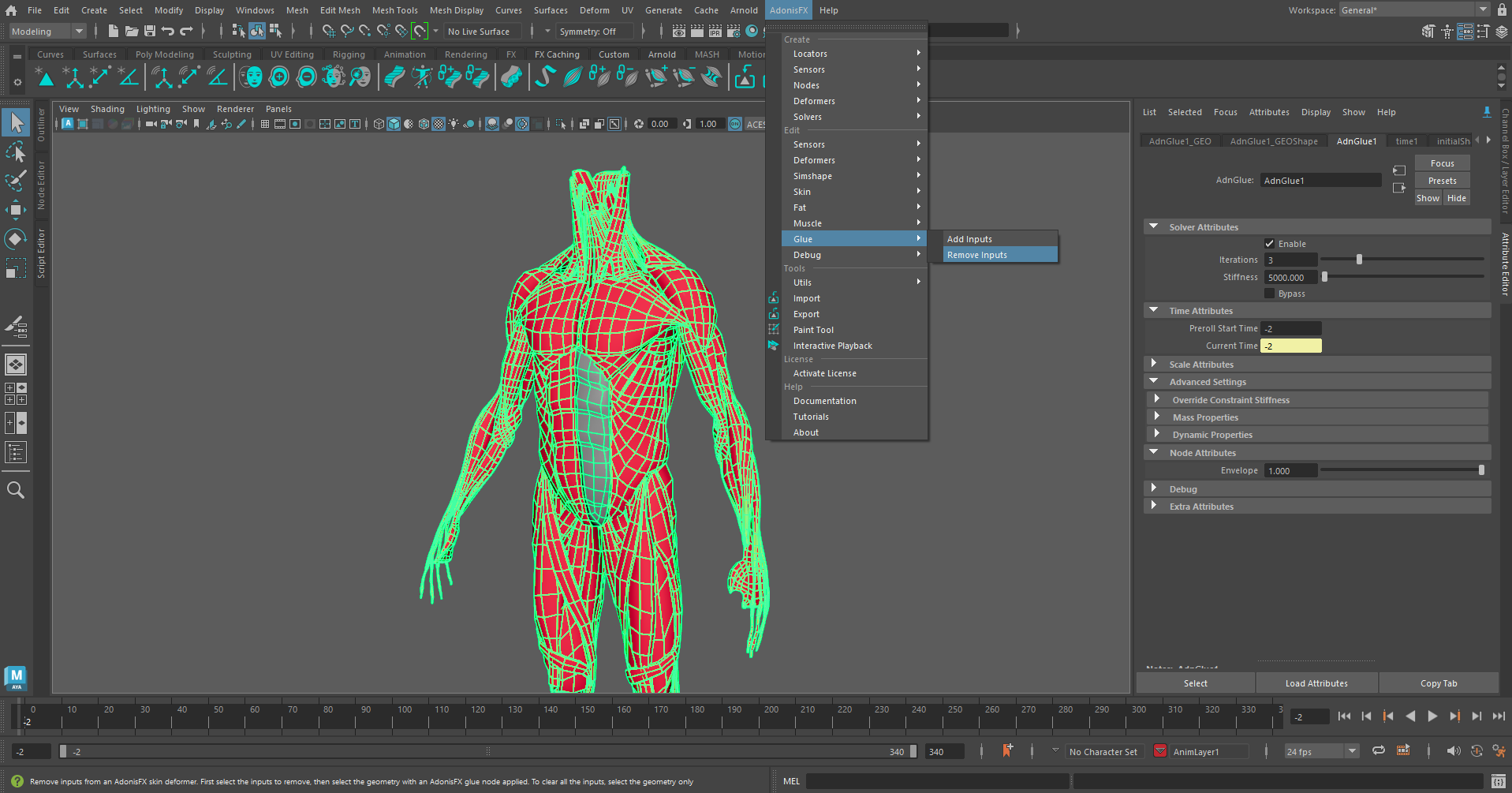This screenshot has height=793, width=1512.
Task: Expand the Mass Properties section
Action: tap(1157, 417)
